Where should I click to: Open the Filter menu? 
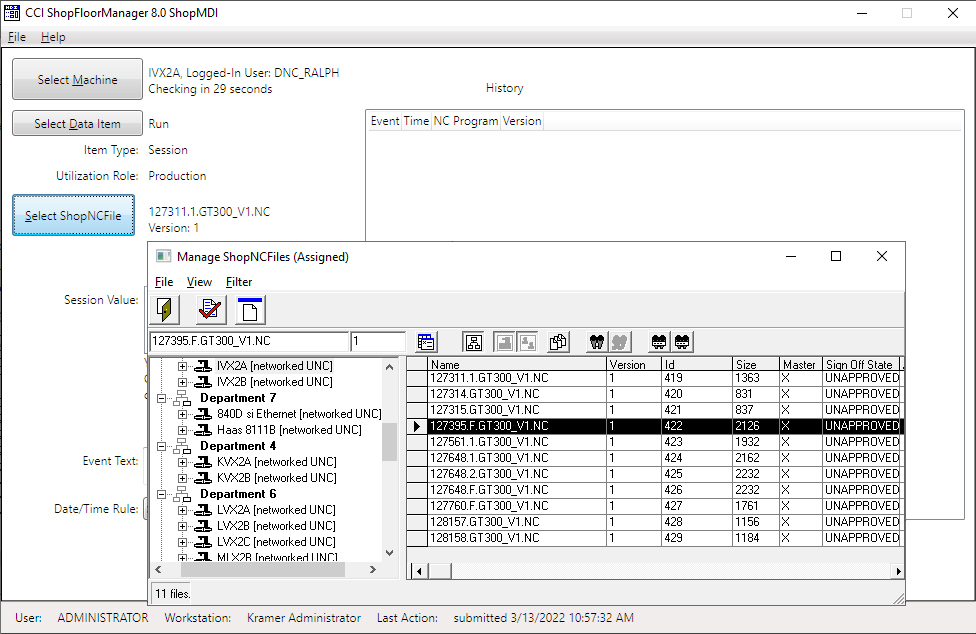239,282
